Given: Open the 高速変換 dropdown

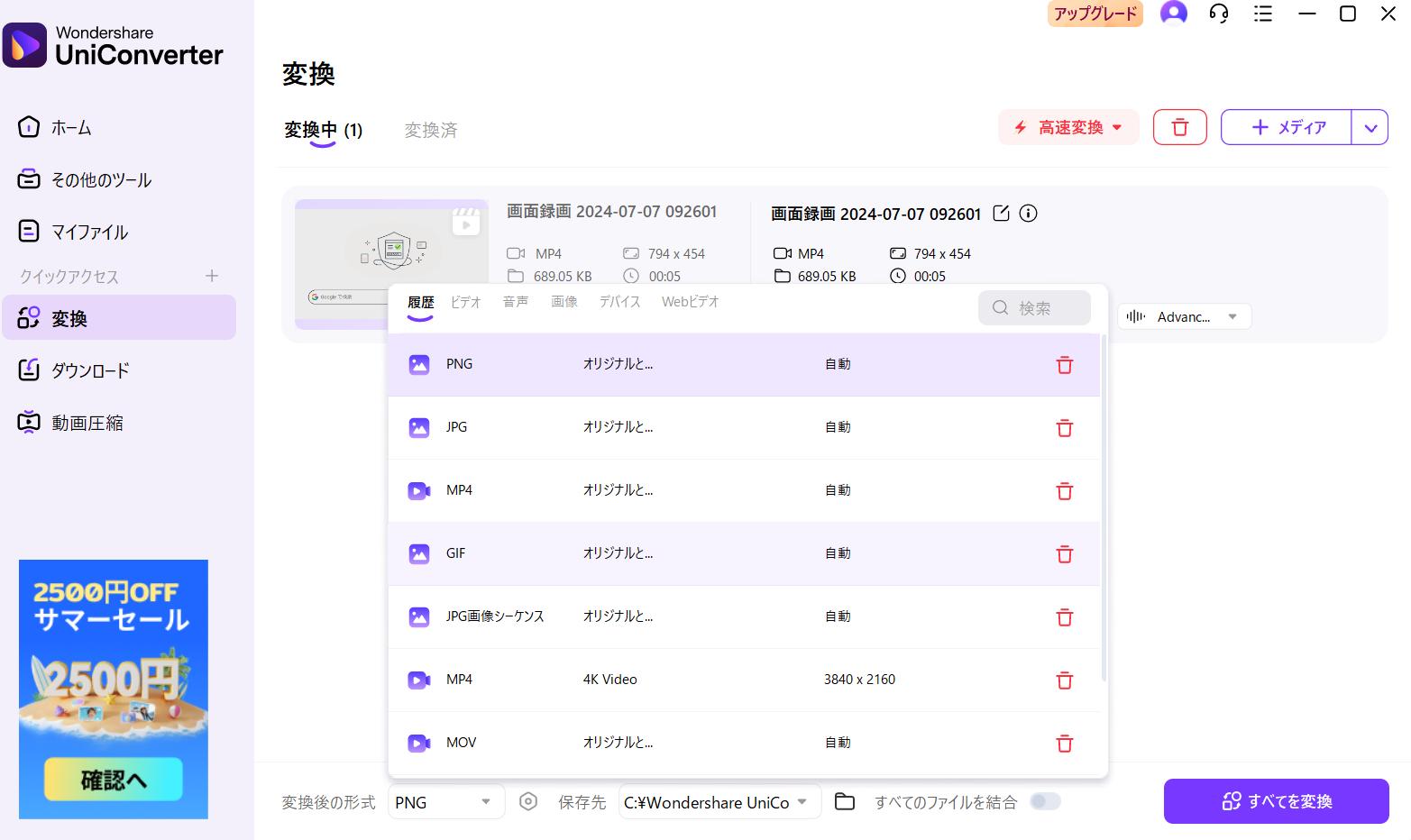Looking at the screenshot, I should (1068, 127).
